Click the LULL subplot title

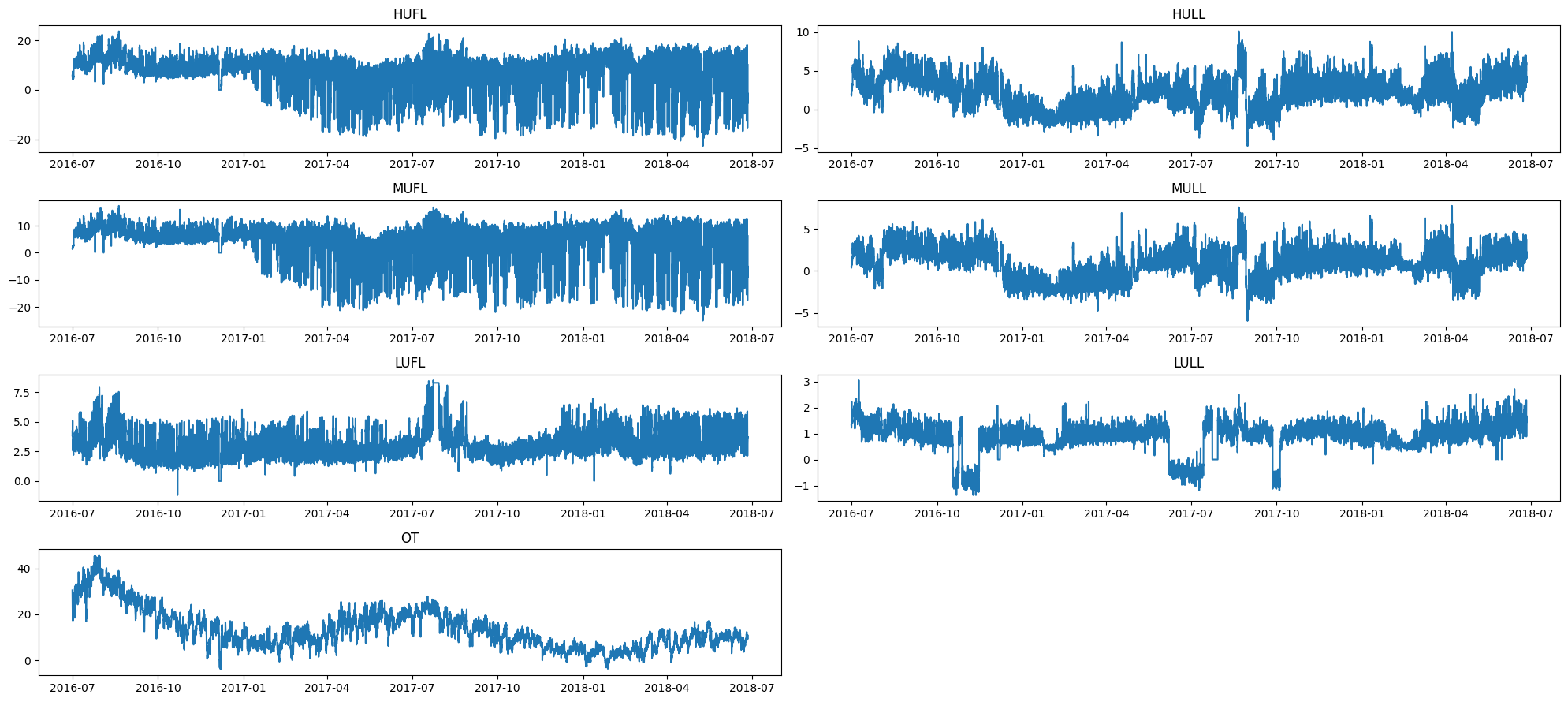pyautogui.click(x=1188, y=363)
